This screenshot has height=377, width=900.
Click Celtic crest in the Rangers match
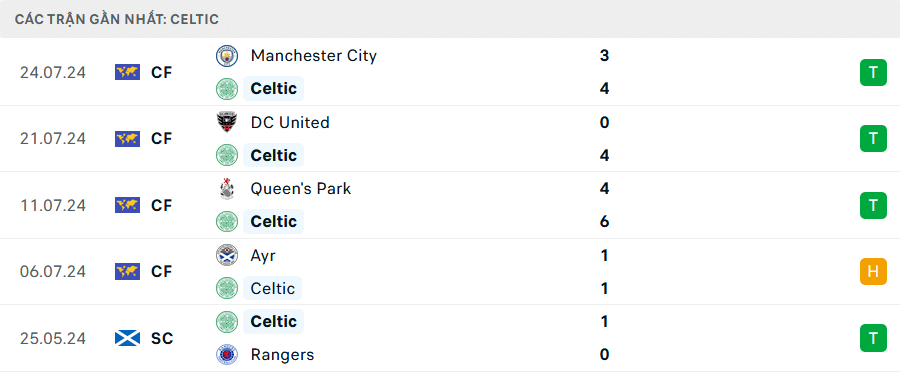(x=227, y=321)
